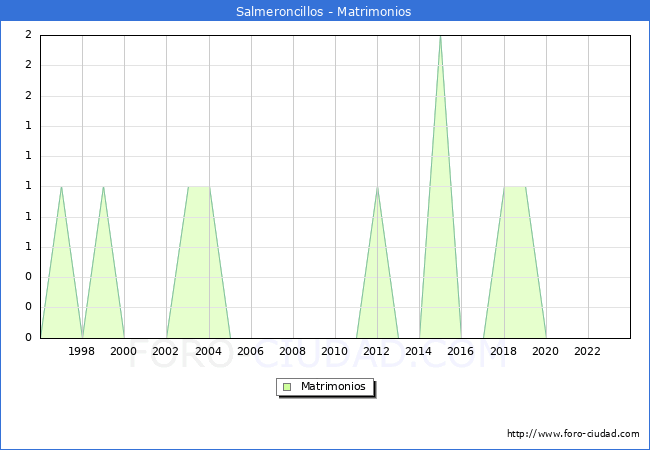Select the 2016 x-axis label
This screenshot has width=650, height=450.
(x=461, y=351)
